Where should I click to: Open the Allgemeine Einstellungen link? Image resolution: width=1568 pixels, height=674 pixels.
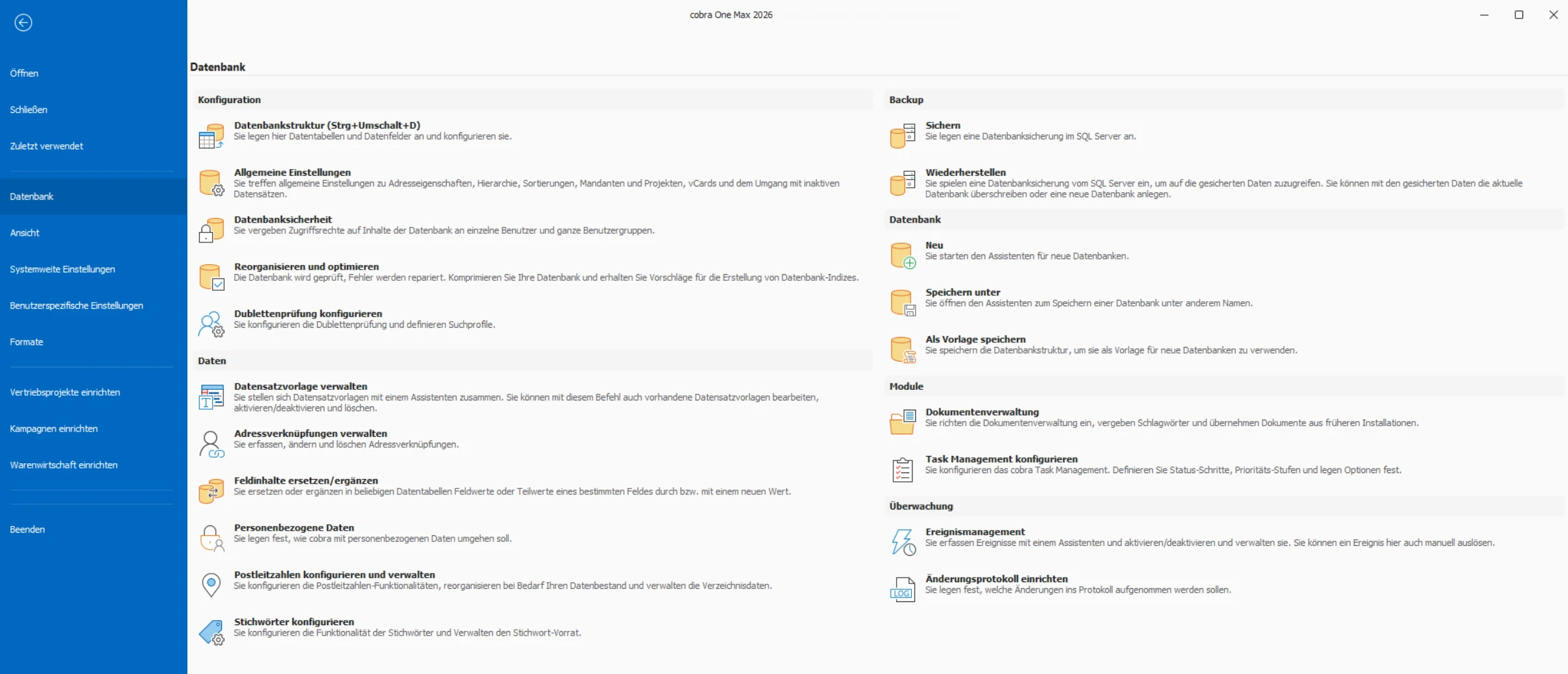point(292,172)
